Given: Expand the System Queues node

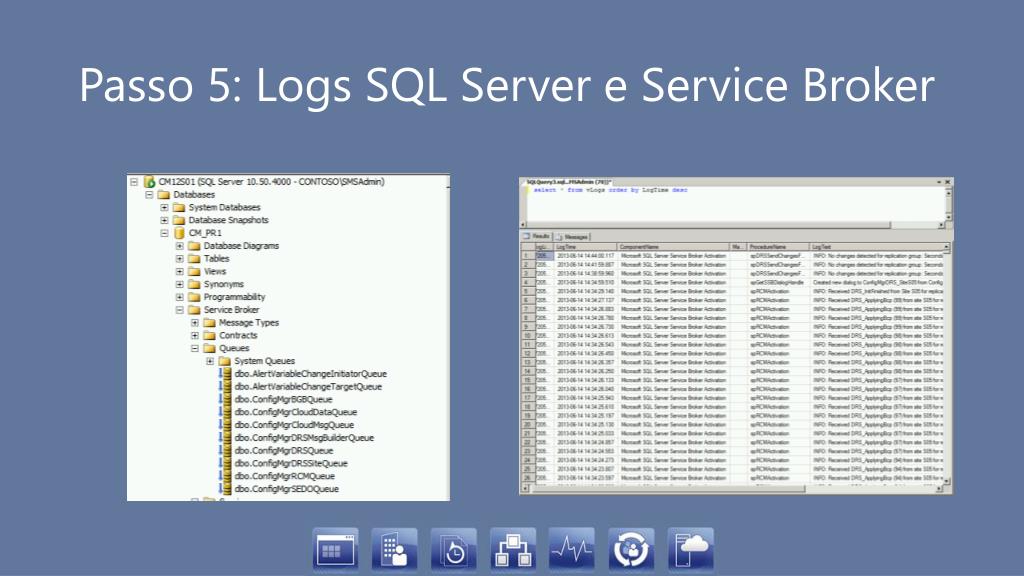Looking at the screenshot, I should click(210, 360).
